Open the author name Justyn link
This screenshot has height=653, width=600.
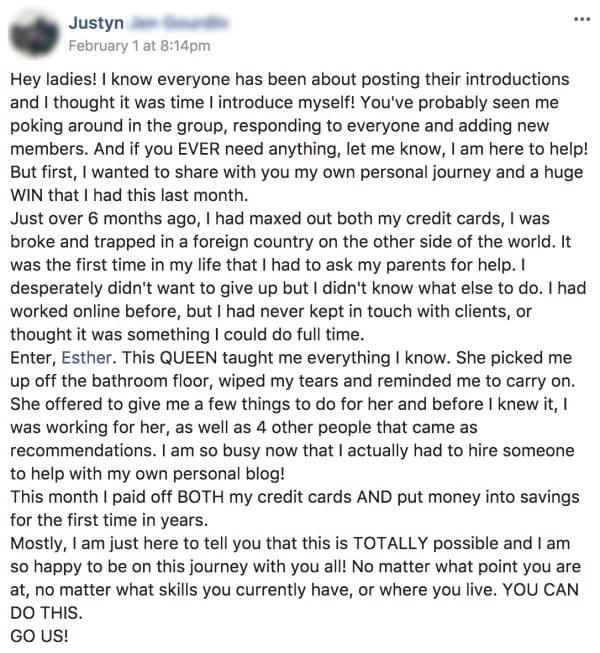96,23
